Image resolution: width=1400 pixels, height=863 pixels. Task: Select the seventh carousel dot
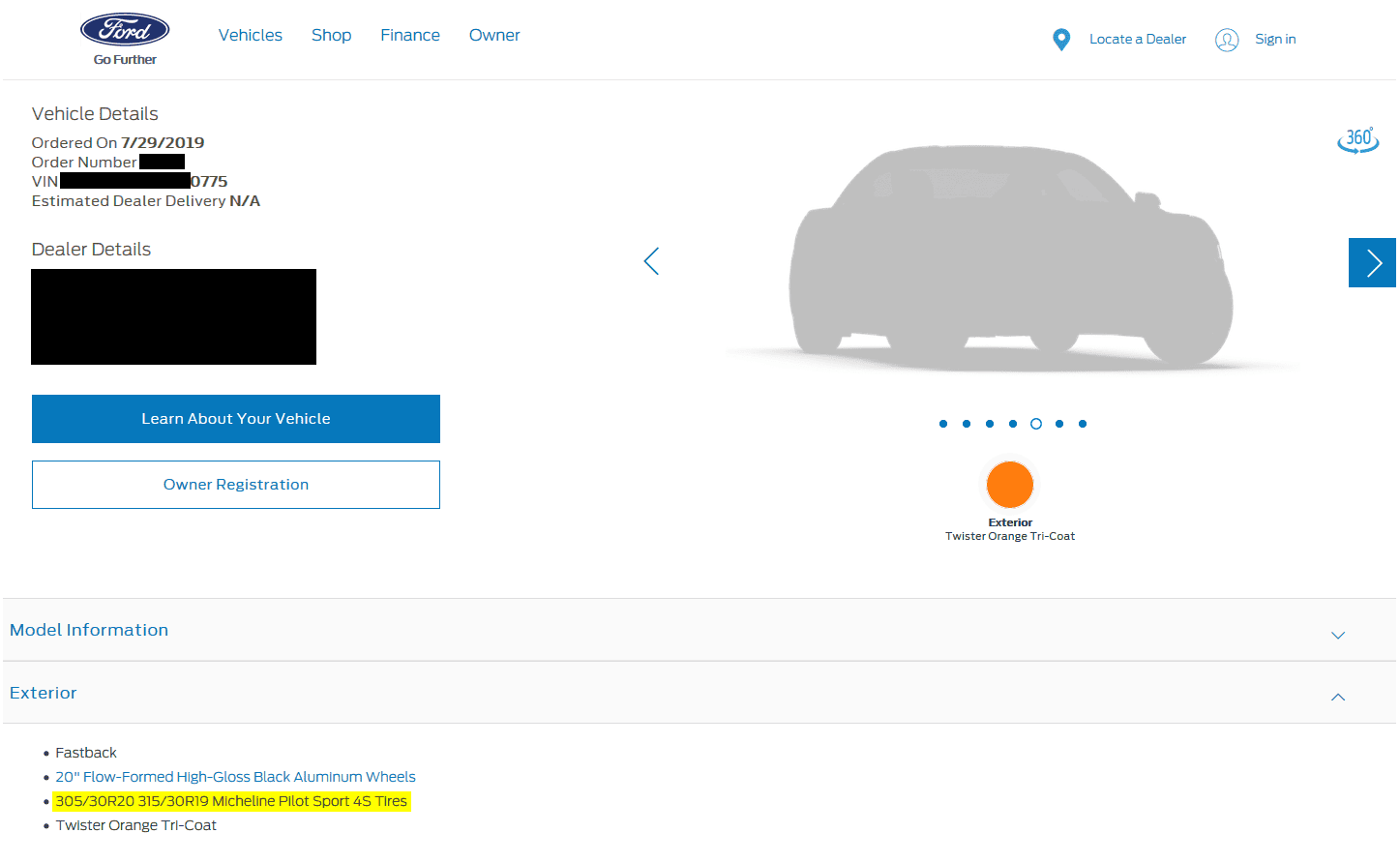[1083, 424]
